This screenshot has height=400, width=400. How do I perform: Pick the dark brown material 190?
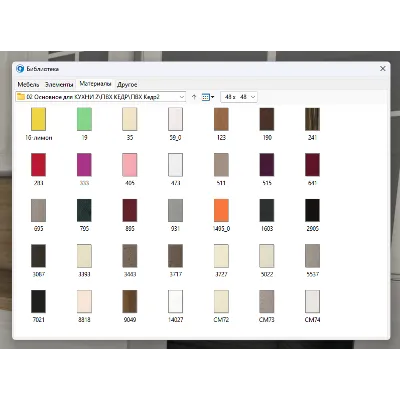(x=267, y=119)
